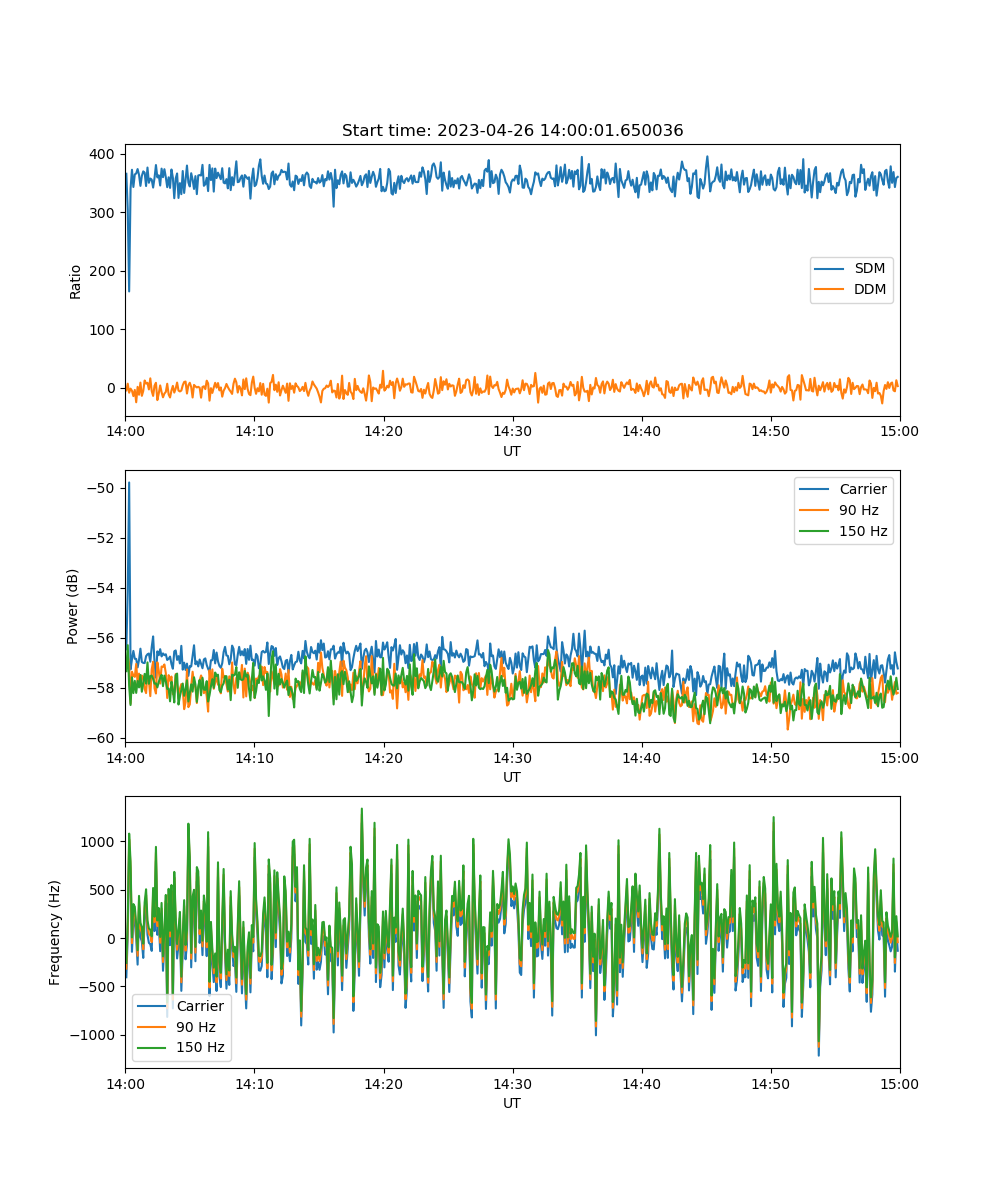Screen dimensions: 1000x1200
Task: Click the 14:30 tick label under bottom plot
Action: pos(512,1084)
